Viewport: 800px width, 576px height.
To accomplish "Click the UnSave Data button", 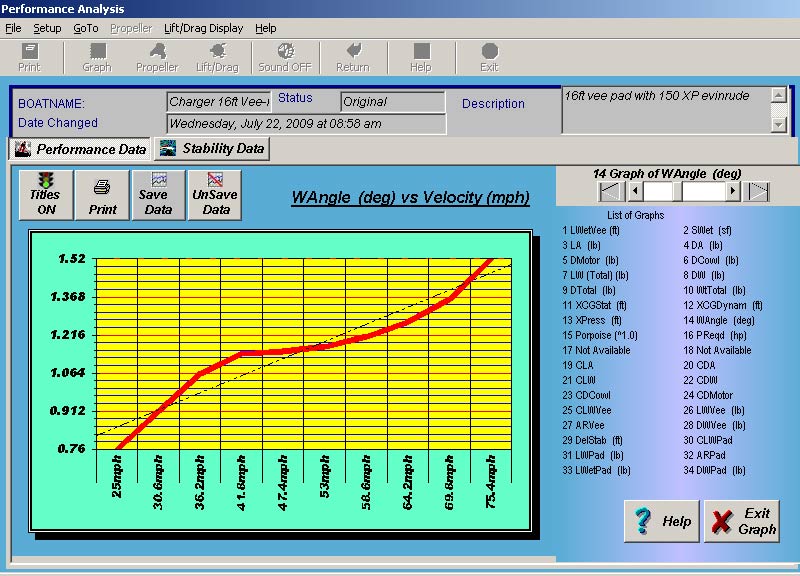I will (215, 195).
